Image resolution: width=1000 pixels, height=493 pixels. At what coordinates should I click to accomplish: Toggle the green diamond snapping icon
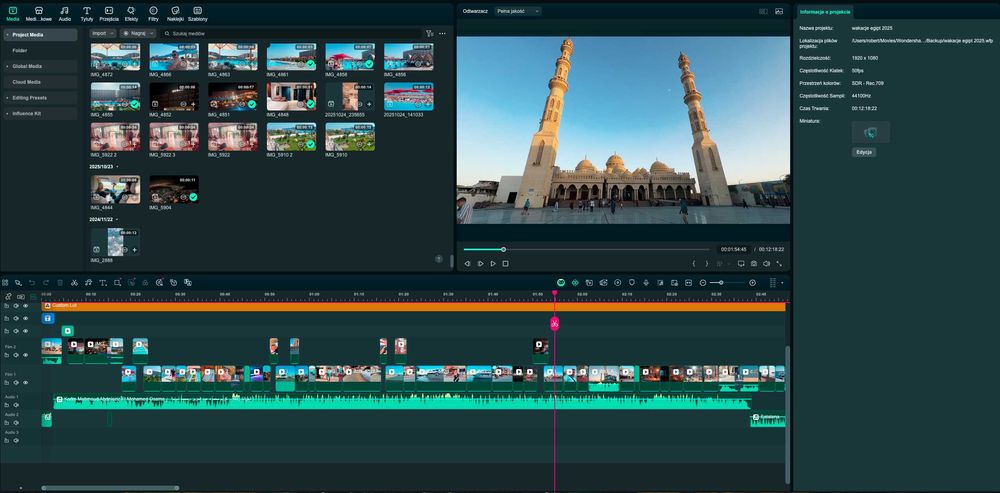point(575,283)
